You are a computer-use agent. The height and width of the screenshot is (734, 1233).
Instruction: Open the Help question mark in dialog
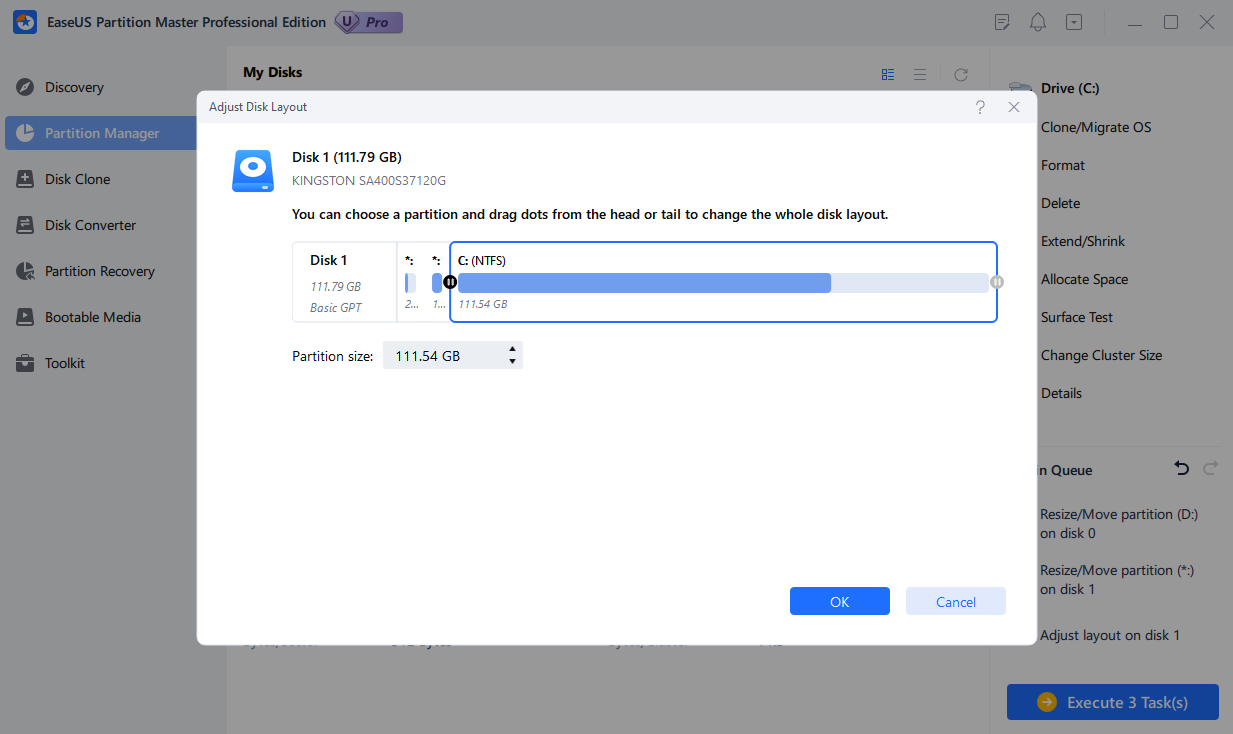[980, 107]
